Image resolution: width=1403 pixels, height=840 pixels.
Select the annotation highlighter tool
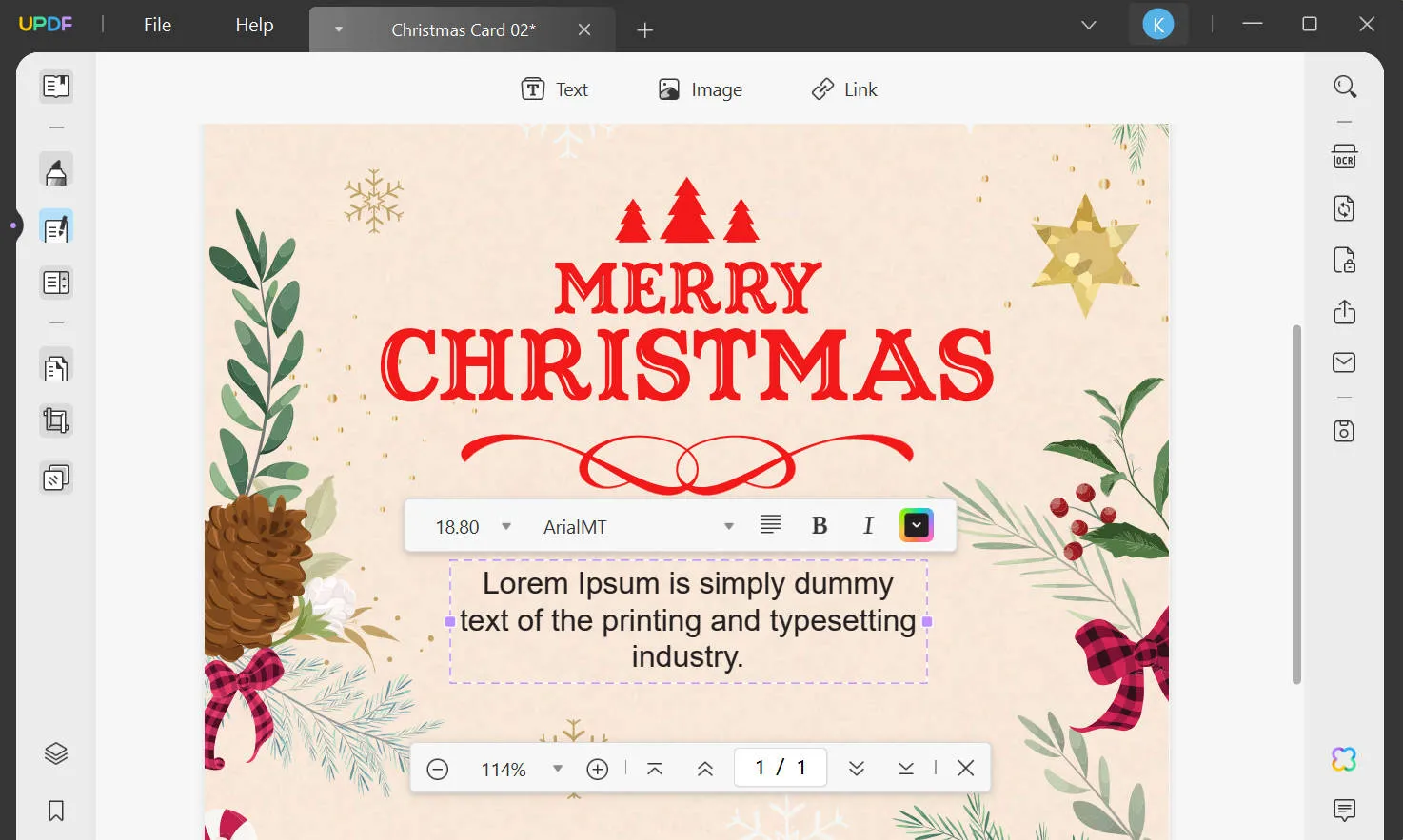(55, 169)
